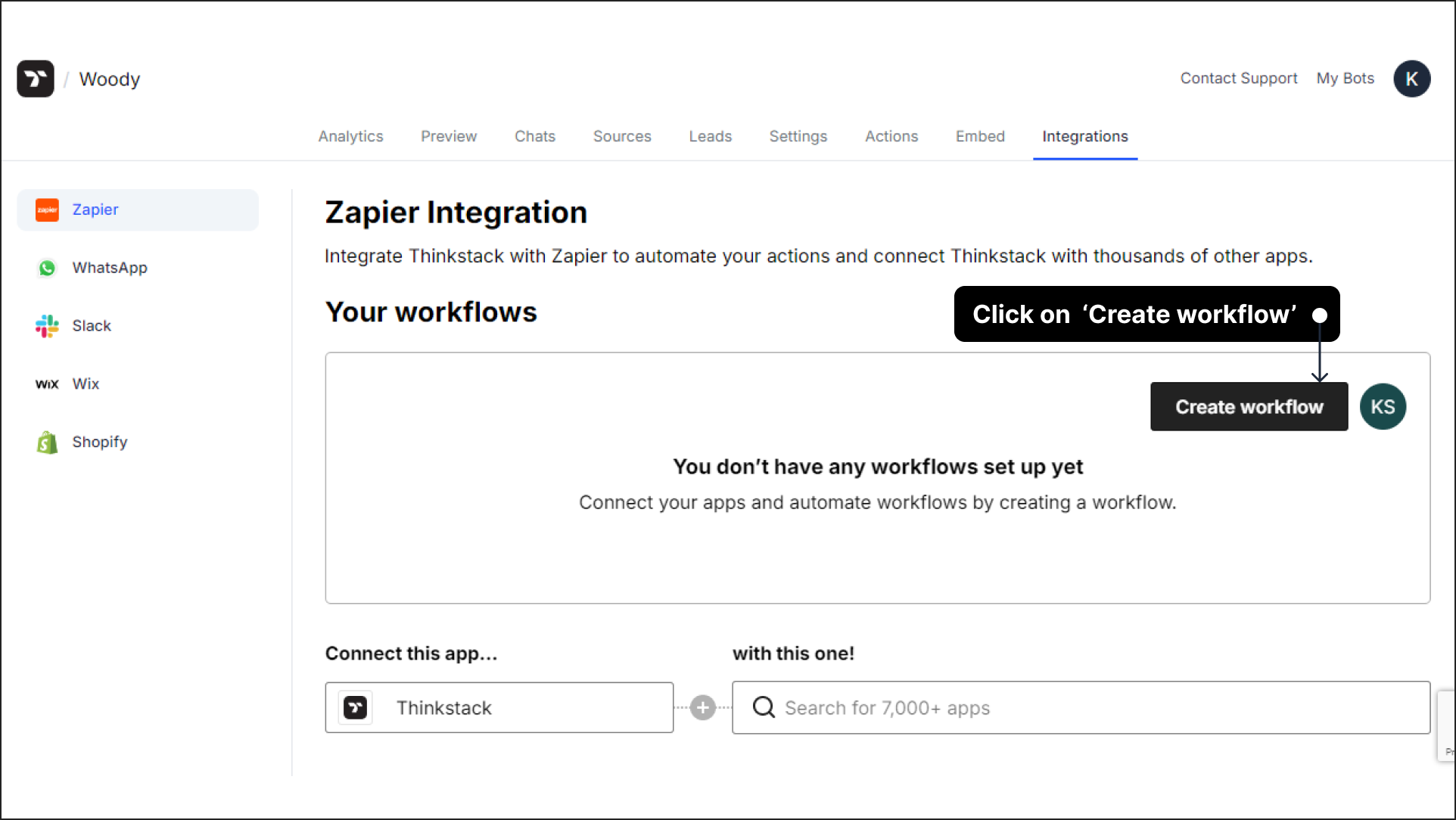Screen dimensions: 1456x820
Task: Select Zapier integration in sidebar
Action: 138,210
